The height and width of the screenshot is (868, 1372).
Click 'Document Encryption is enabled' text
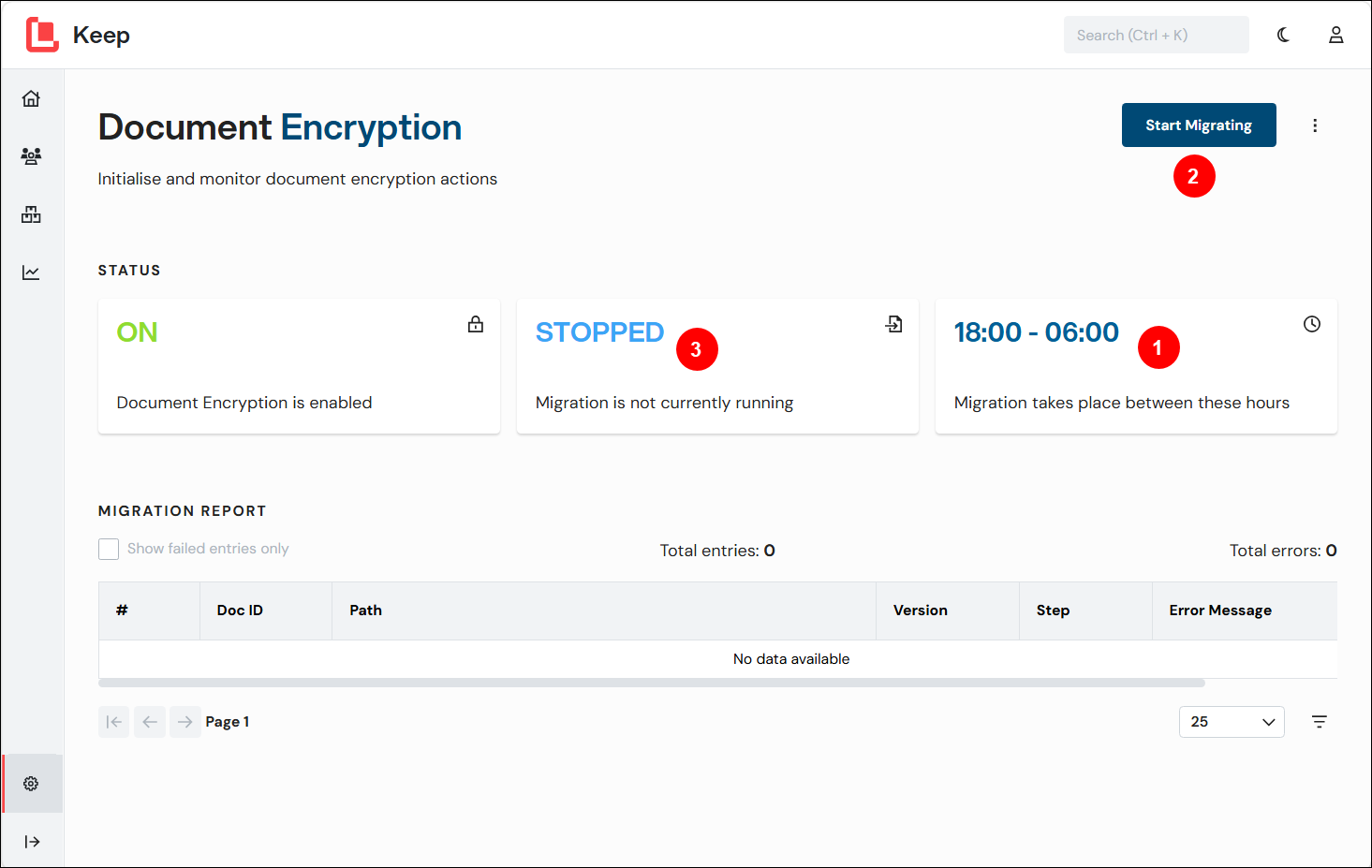(x=244, y=403)
